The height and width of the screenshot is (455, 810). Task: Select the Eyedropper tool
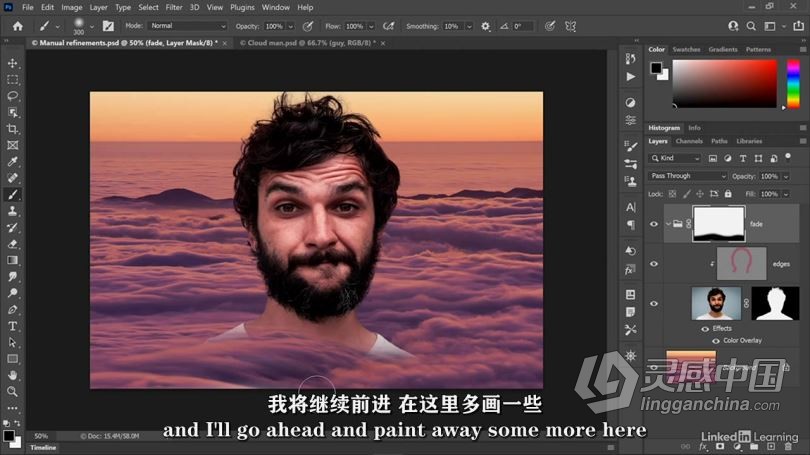point(12,162)
